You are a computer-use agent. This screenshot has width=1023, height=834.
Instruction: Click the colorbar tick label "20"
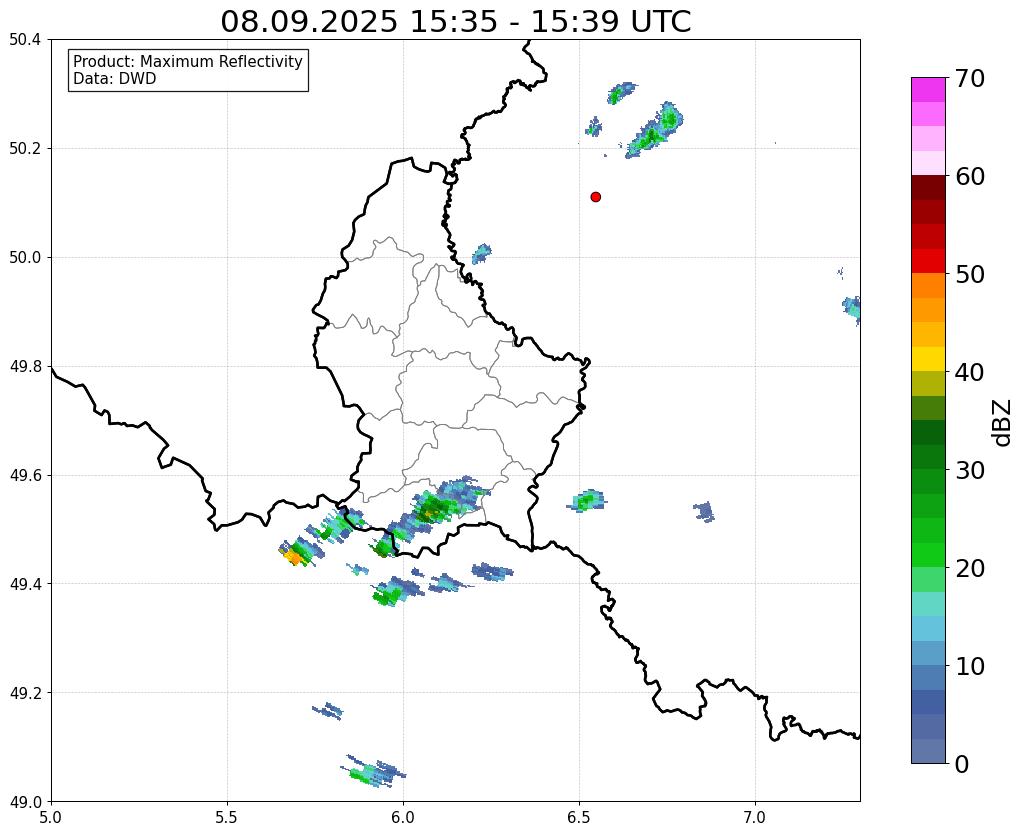[x=969, y=568]
